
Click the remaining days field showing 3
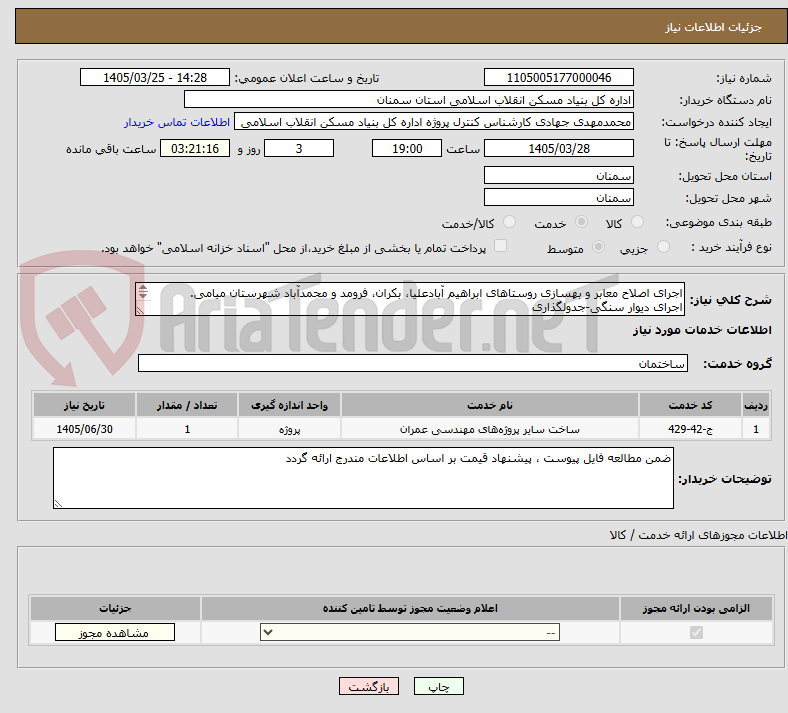(x=299, y=148)
